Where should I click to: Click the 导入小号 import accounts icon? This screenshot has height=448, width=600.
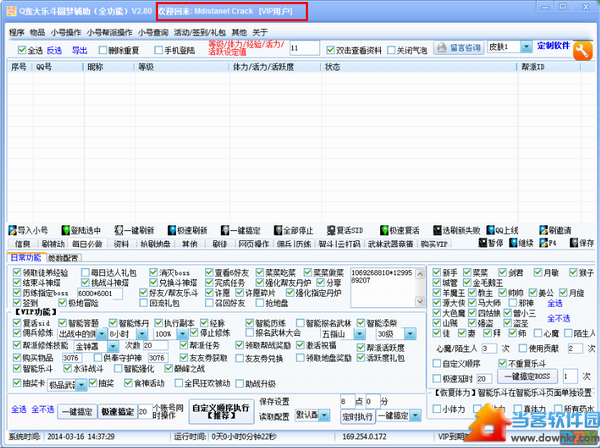point(13,230)
